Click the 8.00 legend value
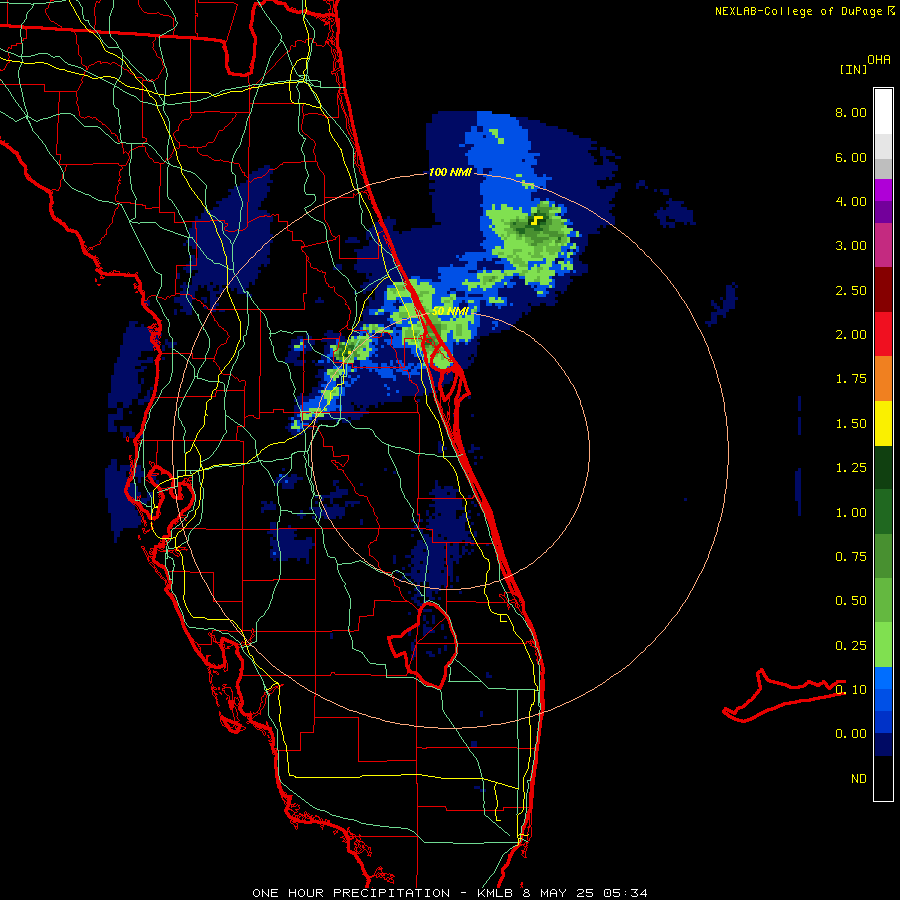Viewport: 900px width, 900px height. click(x=851, y=112)
